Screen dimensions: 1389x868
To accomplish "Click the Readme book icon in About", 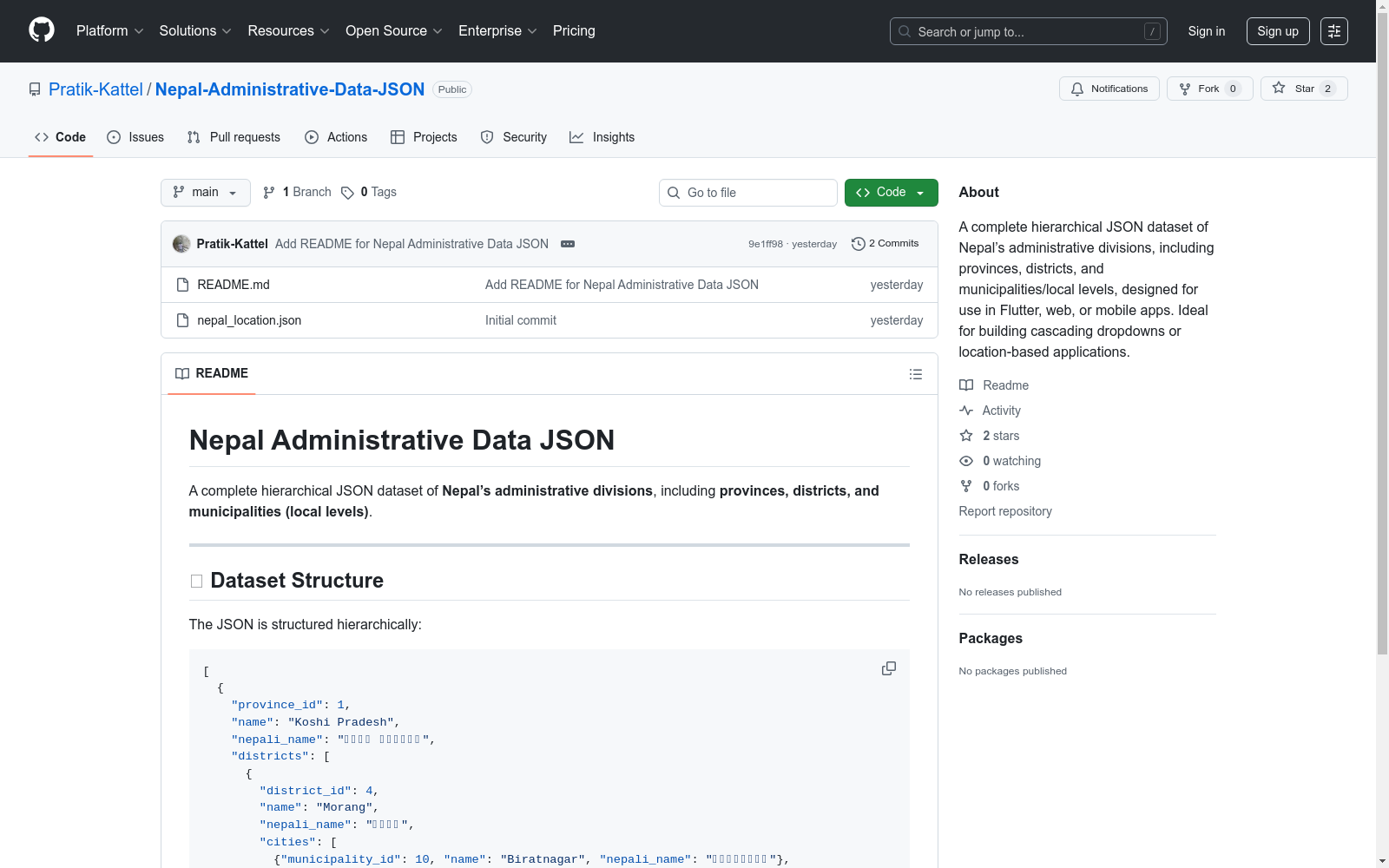I will 966,385.
